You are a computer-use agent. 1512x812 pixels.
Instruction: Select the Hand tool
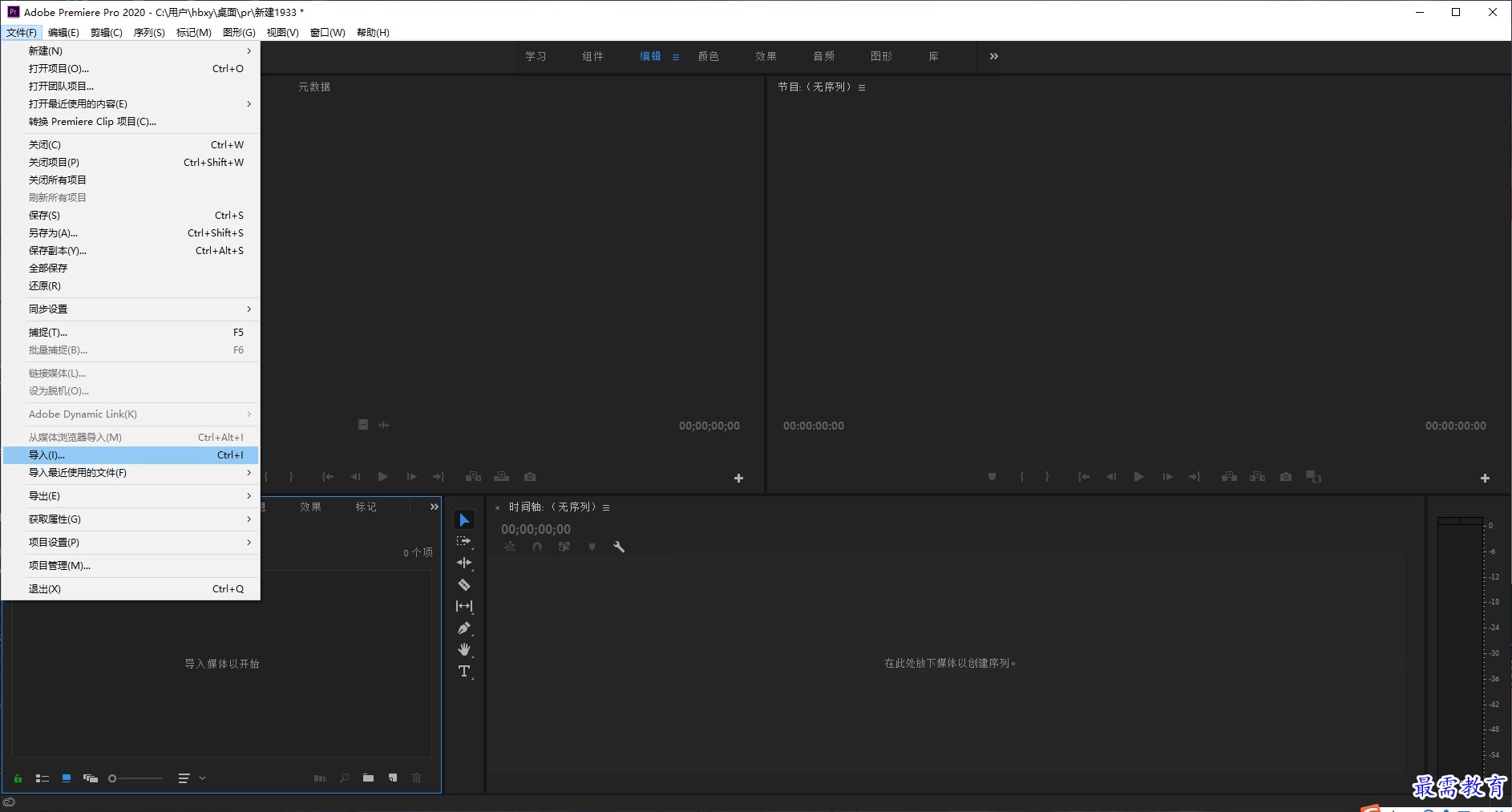coord(464,650)
